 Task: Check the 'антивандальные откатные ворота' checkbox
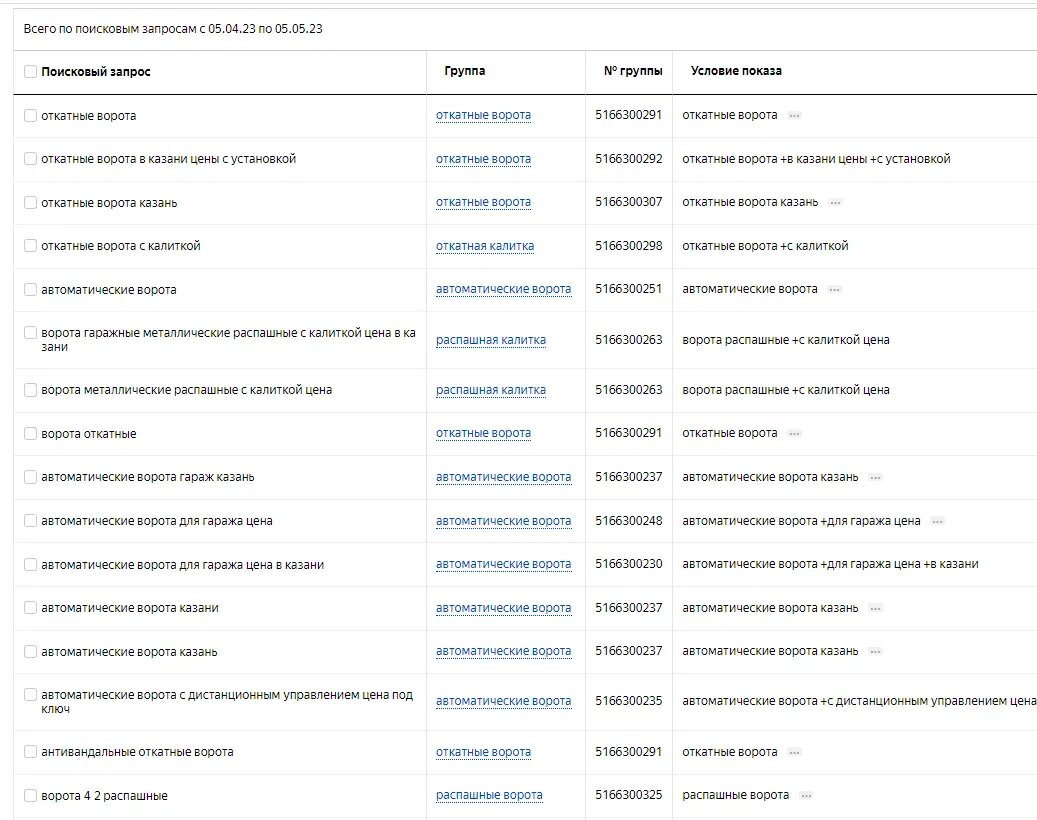pyautogui.click(x=30, y=752)
